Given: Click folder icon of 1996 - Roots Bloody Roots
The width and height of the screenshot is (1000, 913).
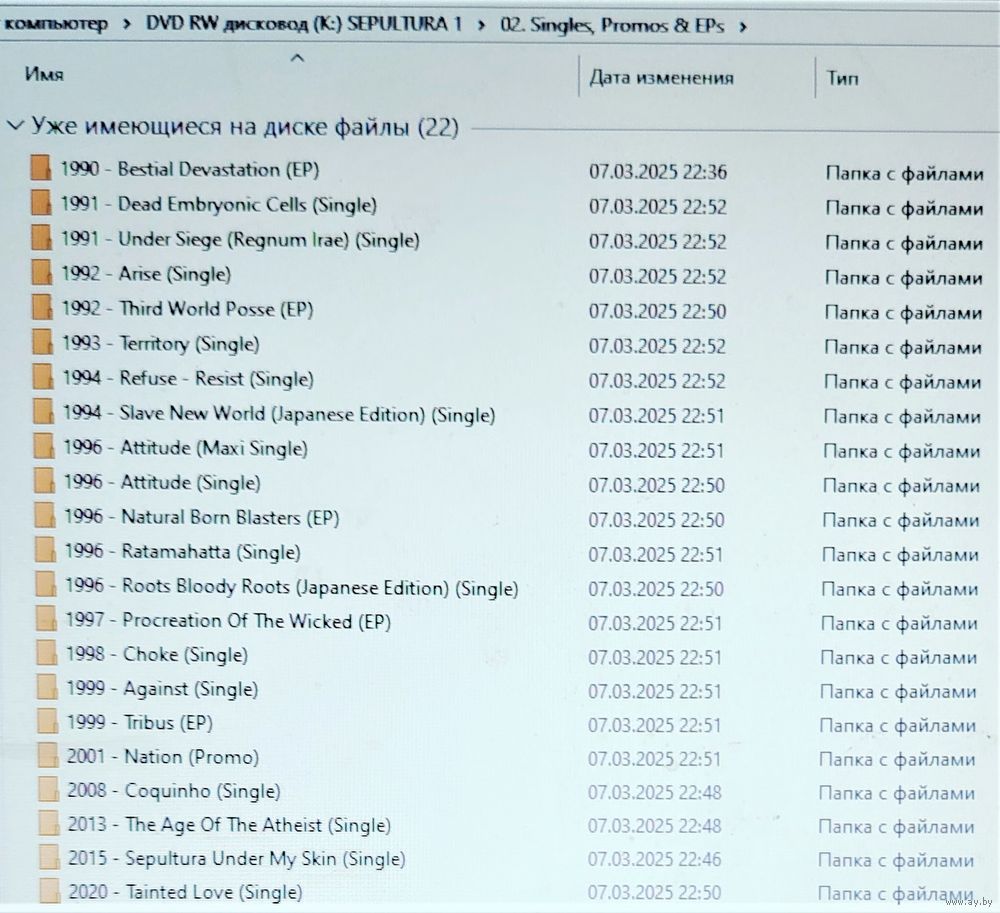Looking at the screenshot, I should pos(47,585).
